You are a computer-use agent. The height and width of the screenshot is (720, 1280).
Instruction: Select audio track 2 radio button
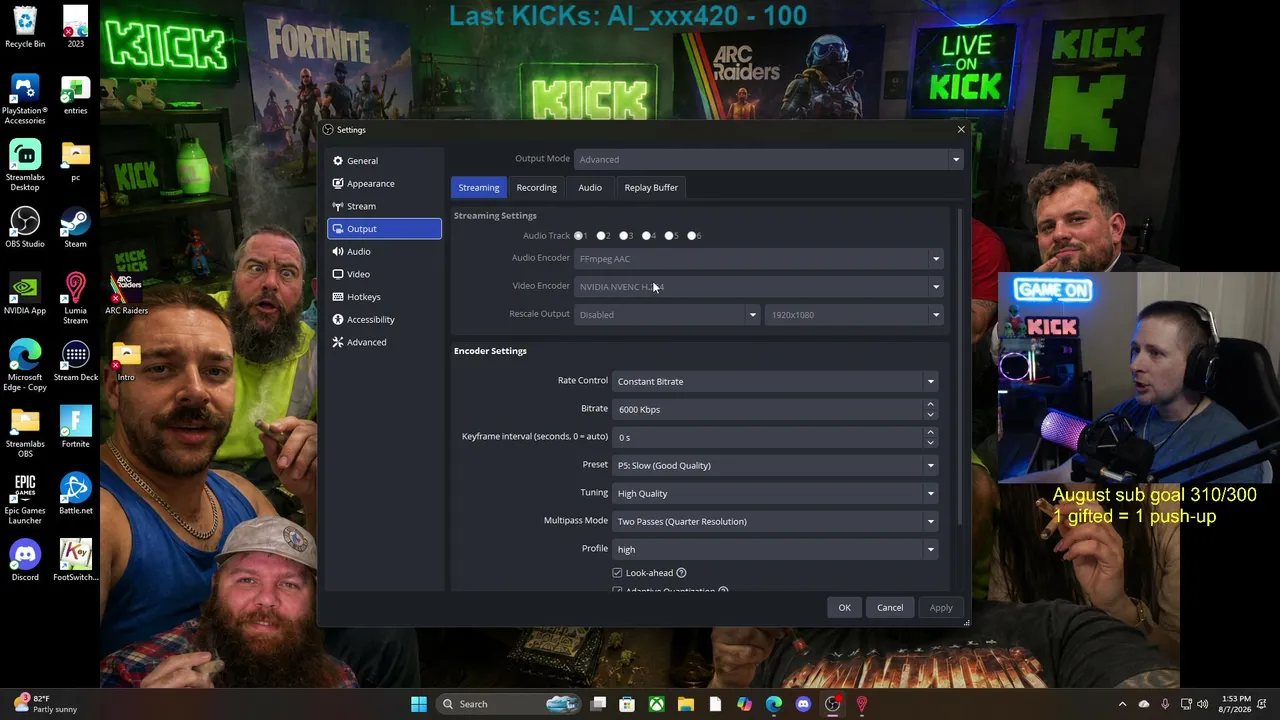point(601,236)
